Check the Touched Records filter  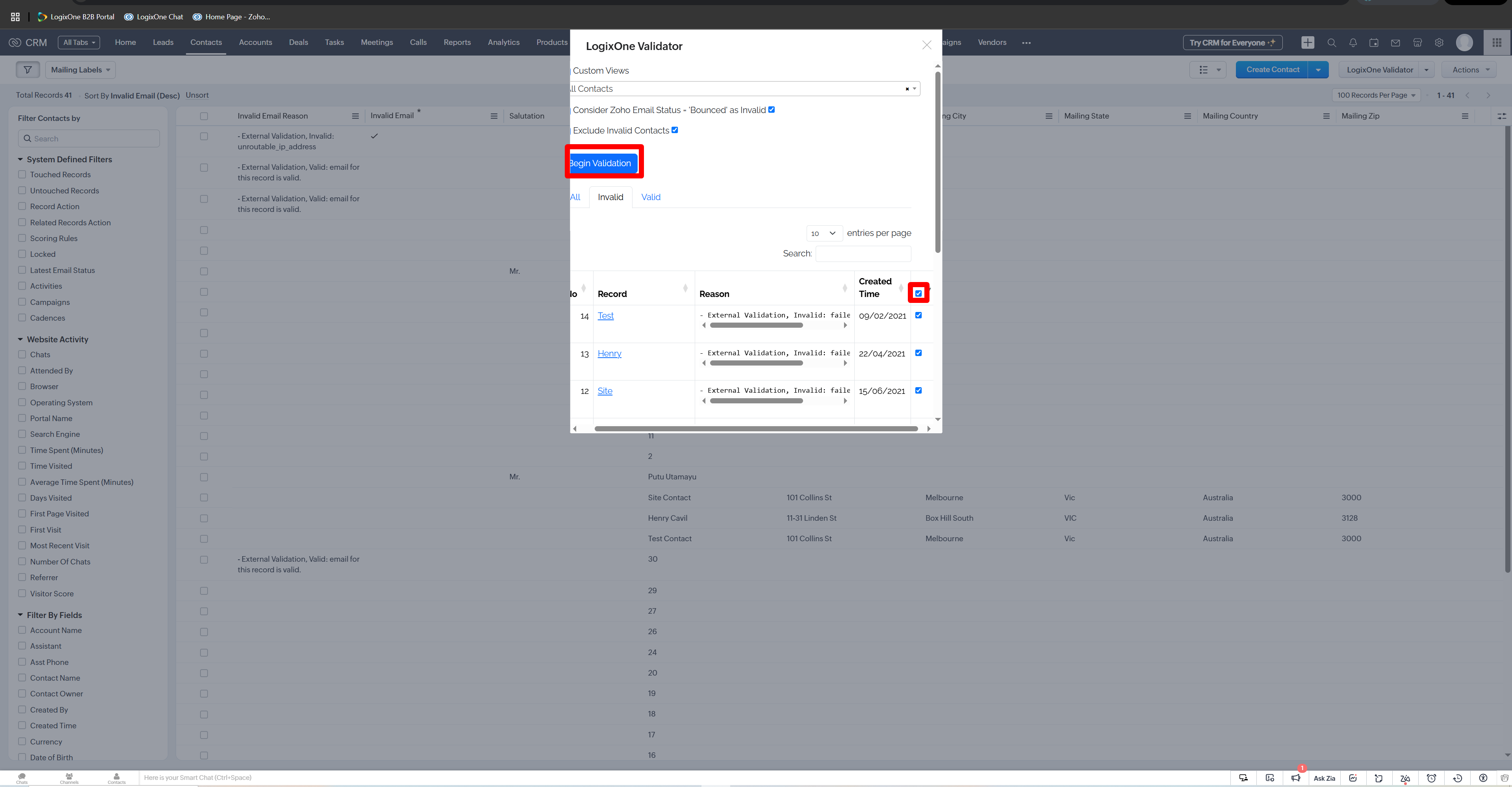[22, 174]
